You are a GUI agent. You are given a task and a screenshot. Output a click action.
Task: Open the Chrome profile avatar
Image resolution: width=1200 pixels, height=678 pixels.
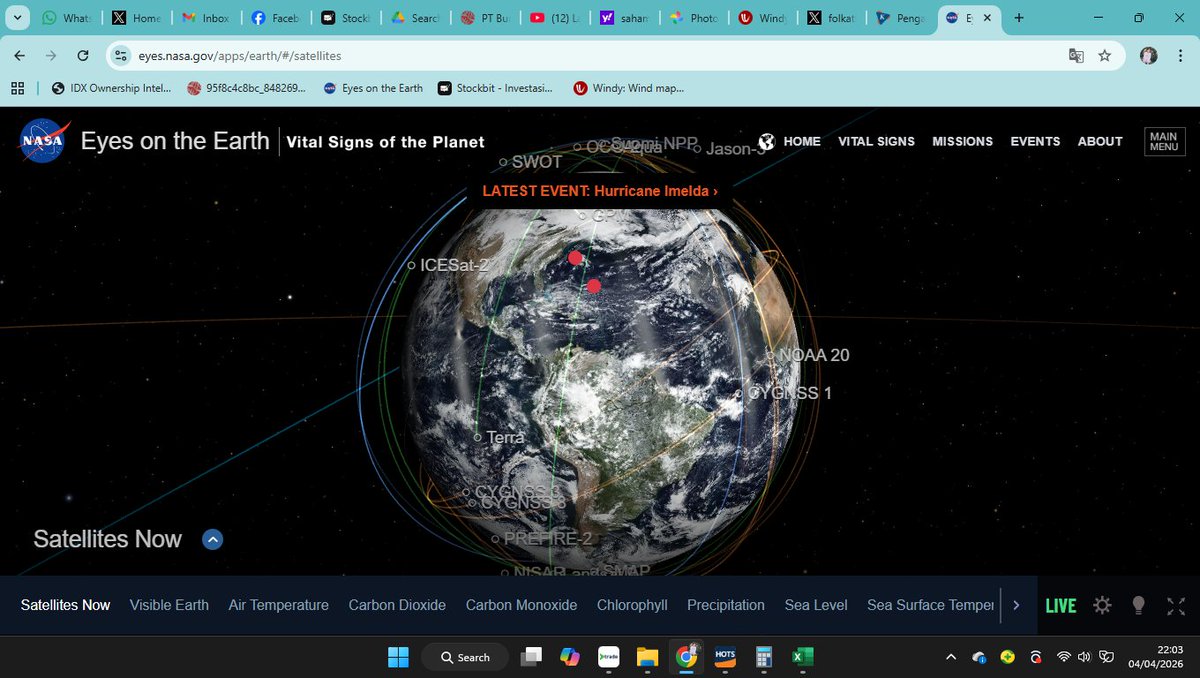coord(1148,56)
